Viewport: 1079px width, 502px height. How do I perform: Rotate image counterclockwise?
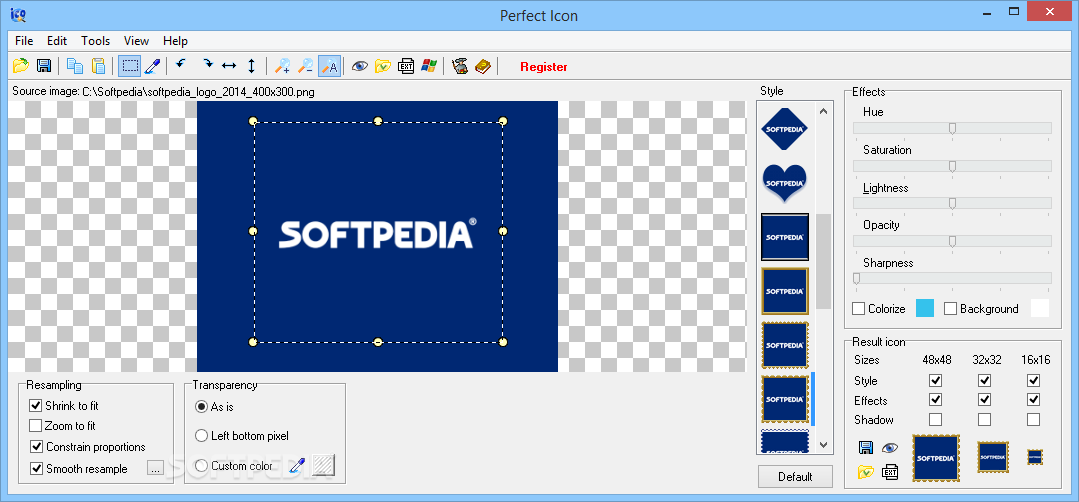[x=181, y=65]
